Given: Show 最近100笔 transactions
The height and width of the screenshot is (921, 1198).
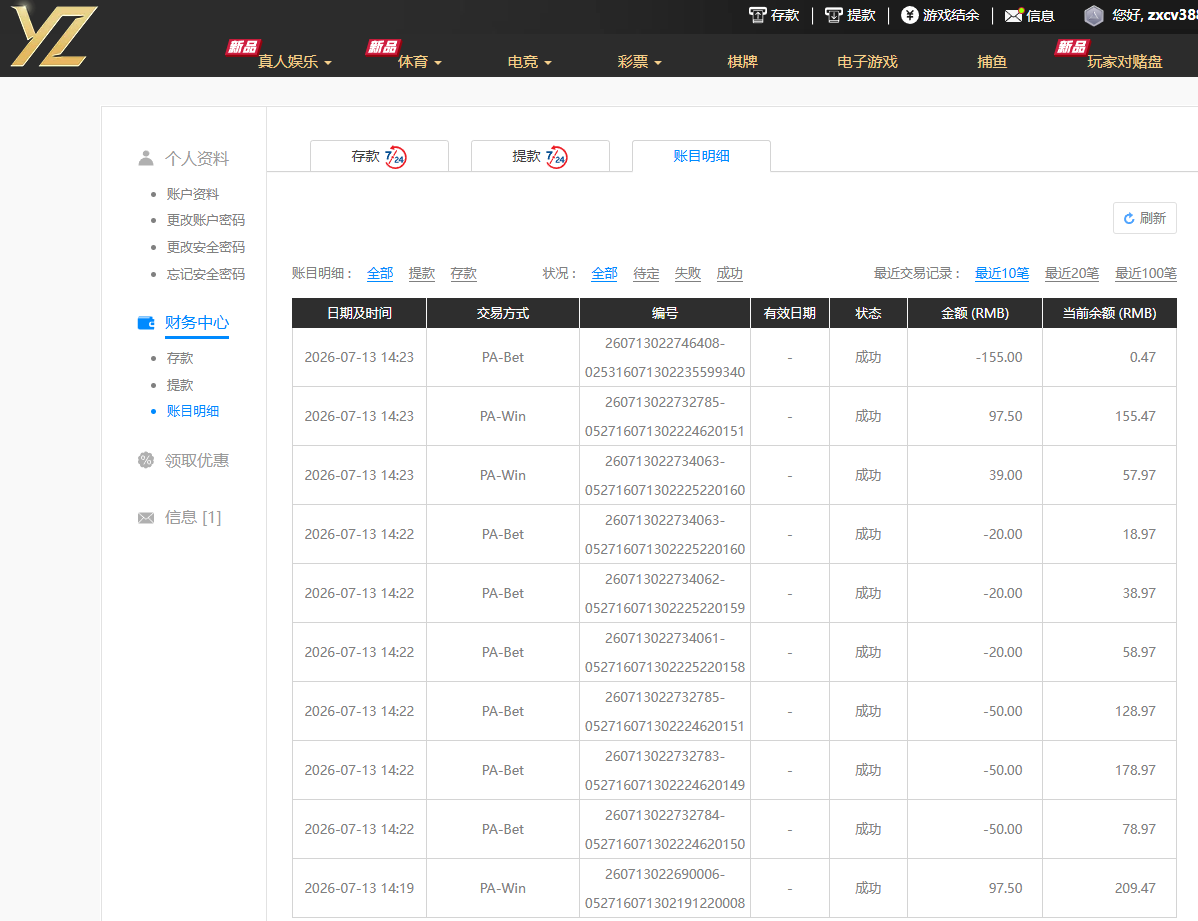Looking at the screenshot, I should tap(1145, 273).
